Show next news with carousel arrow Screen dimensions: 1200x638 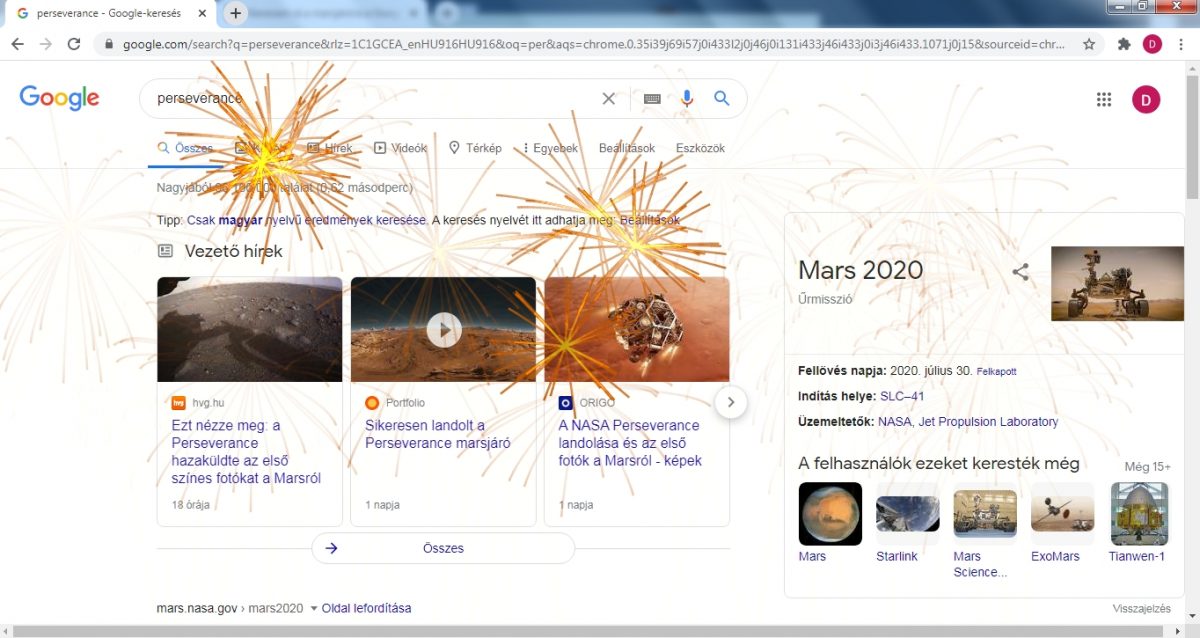click(x=731, y=402)
